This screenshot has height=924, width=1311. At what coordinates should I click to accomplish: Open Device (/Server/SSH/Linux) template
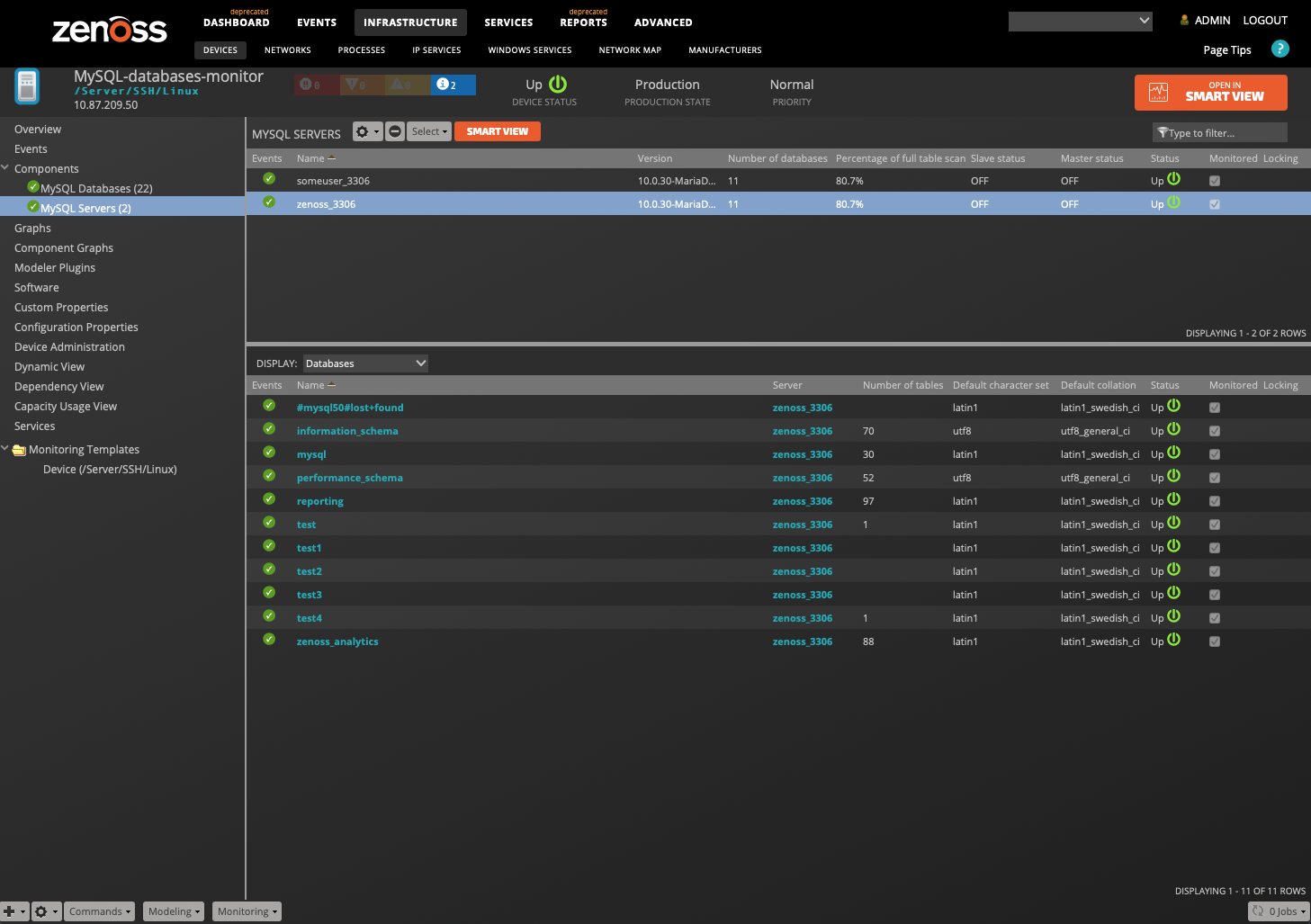coord(110,470)
